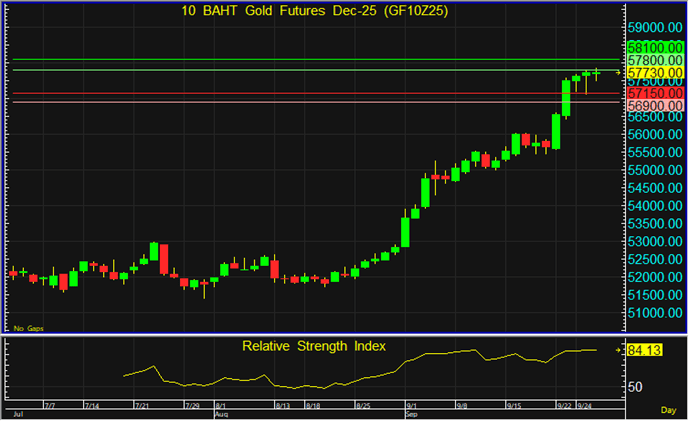The width and height of the screenshot is (689, 421).
Task: Click the 57800.00 price level tag
Action: click(x=654, y=60)
